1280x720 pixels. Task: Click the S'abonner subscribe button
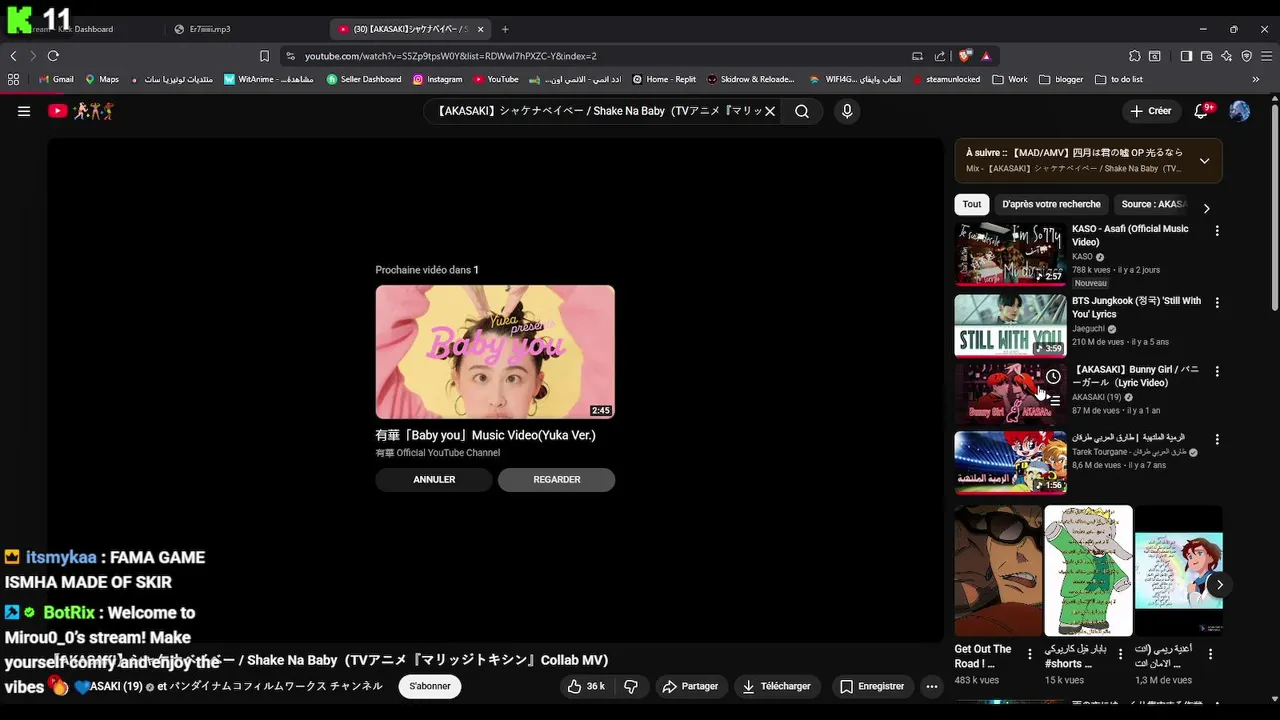430,686
